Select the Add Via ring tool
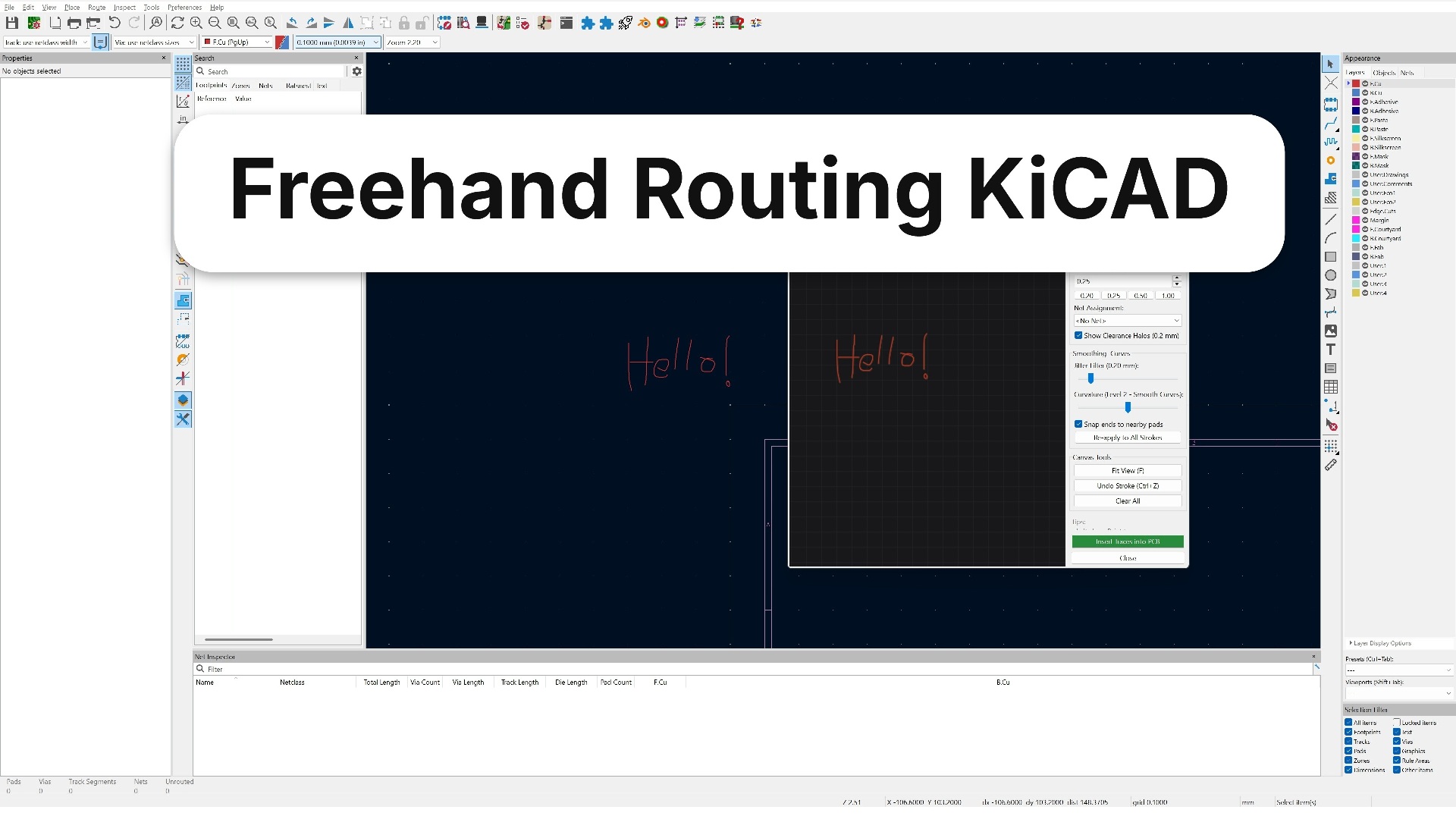 1331,160
